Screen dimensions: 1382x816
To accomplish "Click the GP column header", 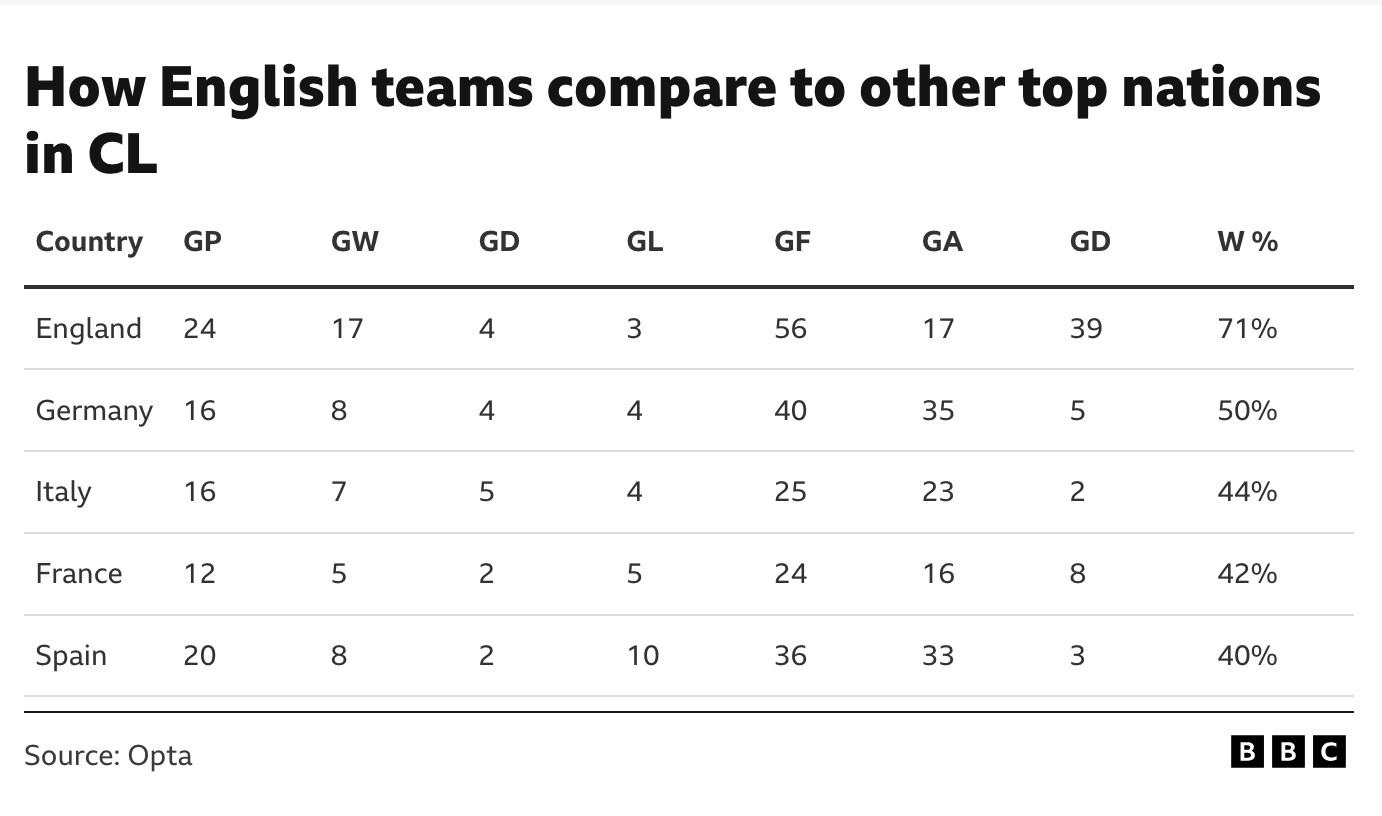I will pos(202,242).
